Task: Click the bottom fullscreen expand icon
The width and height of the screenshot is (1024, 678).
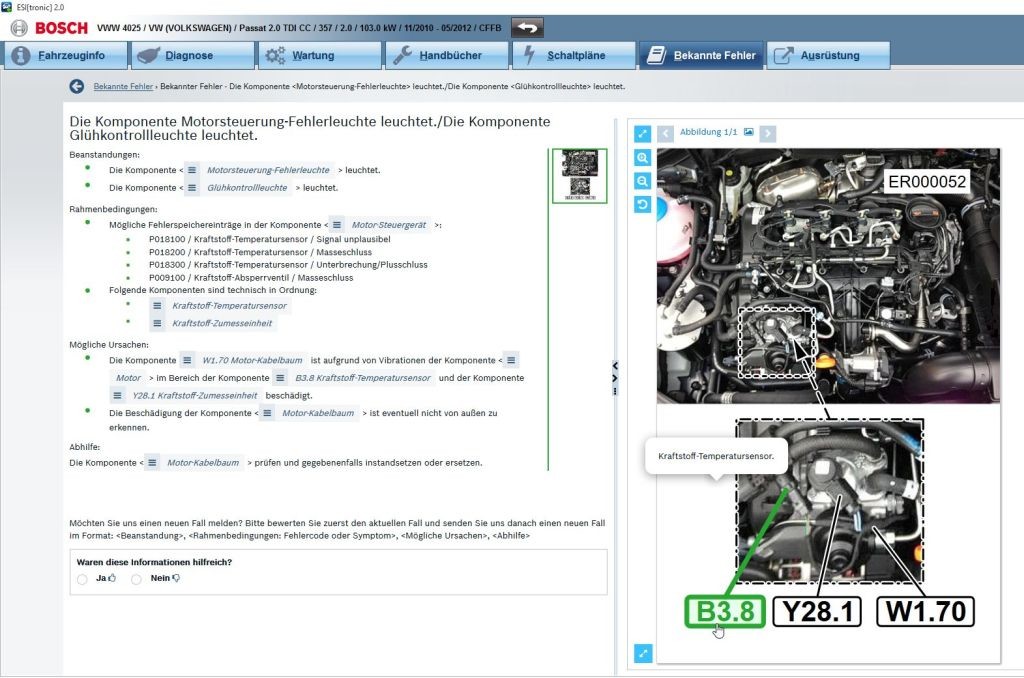Action: 643,653
